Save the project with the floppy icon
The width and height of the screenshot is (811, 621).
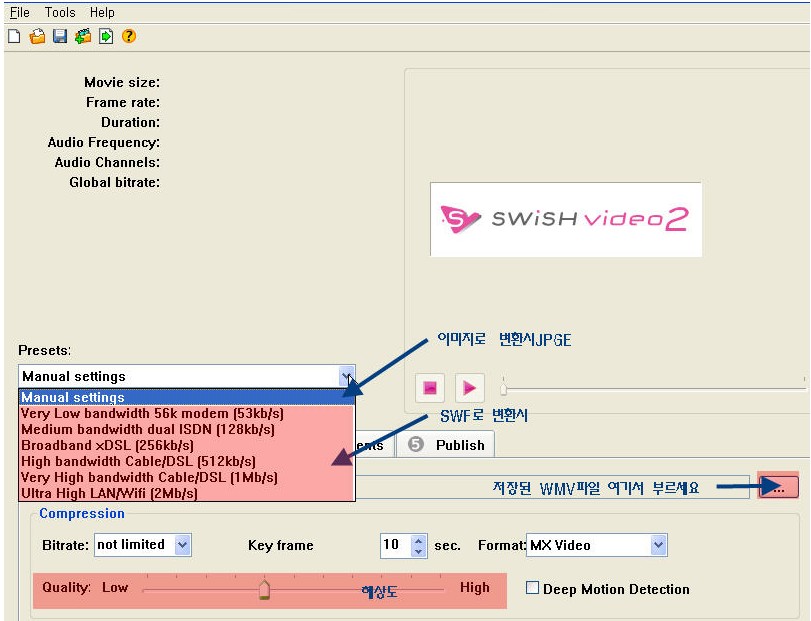click(x=60, y=36)
